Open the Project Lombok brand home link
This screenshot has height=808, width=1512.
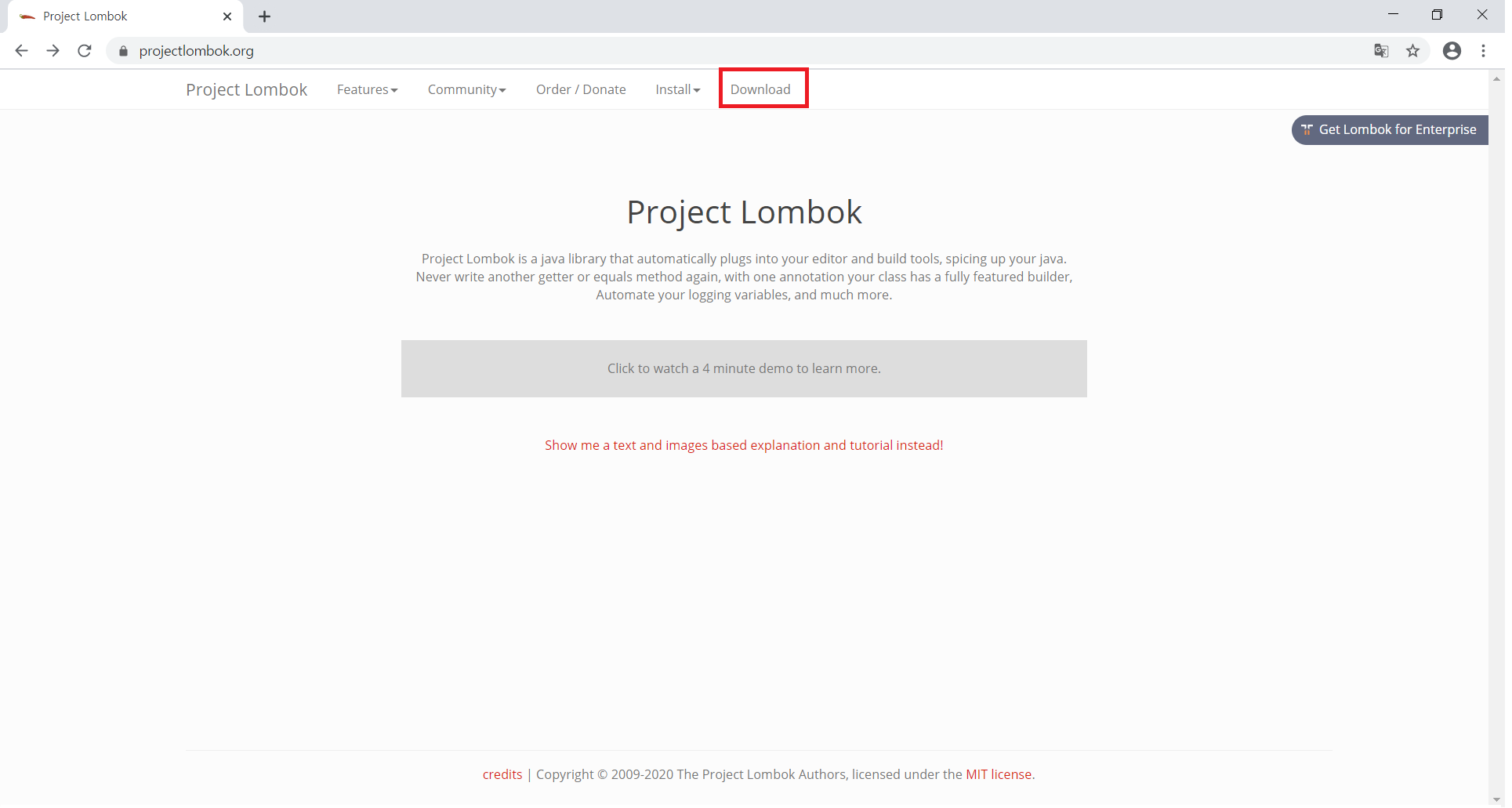[x=248, y=90]
